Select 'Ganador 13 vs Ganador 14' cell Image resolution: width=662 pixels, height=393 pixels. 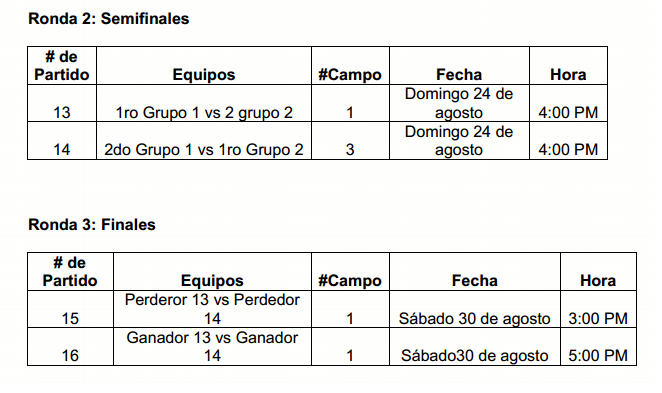212,347
